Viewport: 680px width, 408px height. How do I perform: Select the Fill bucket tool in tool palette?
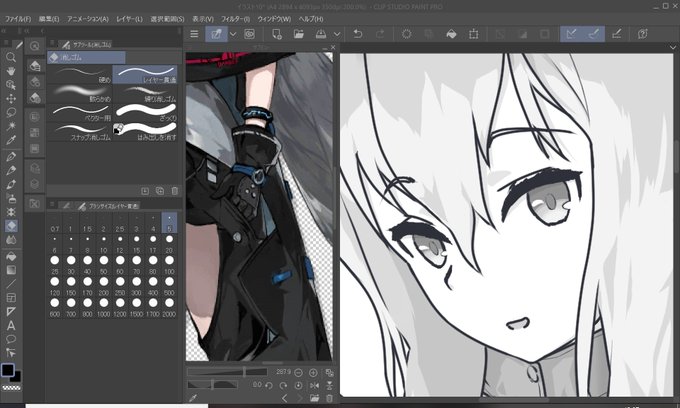[11, 256]
